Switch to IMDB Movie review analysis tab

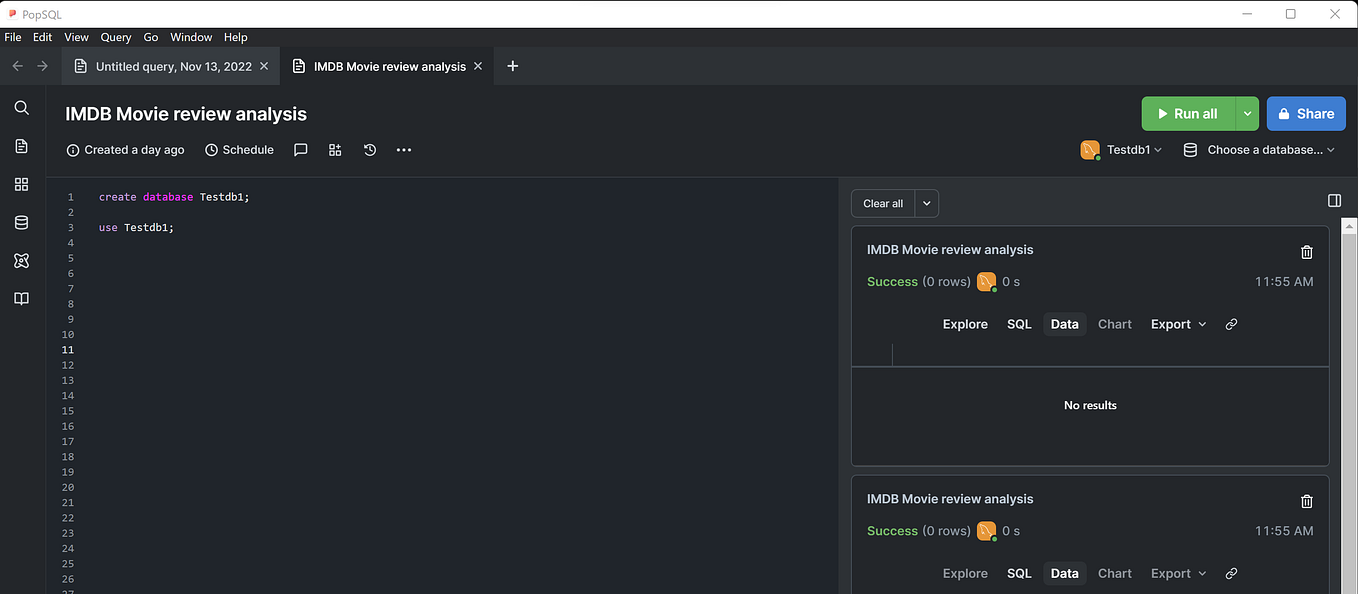coord(389,66)
